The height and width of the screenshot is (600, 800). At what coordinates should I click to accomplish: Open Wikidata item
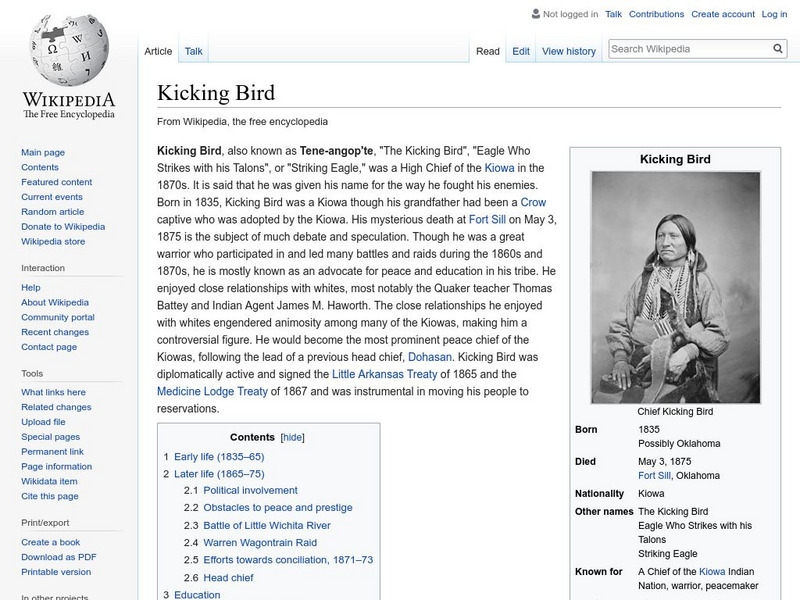(x=49, y=481)
